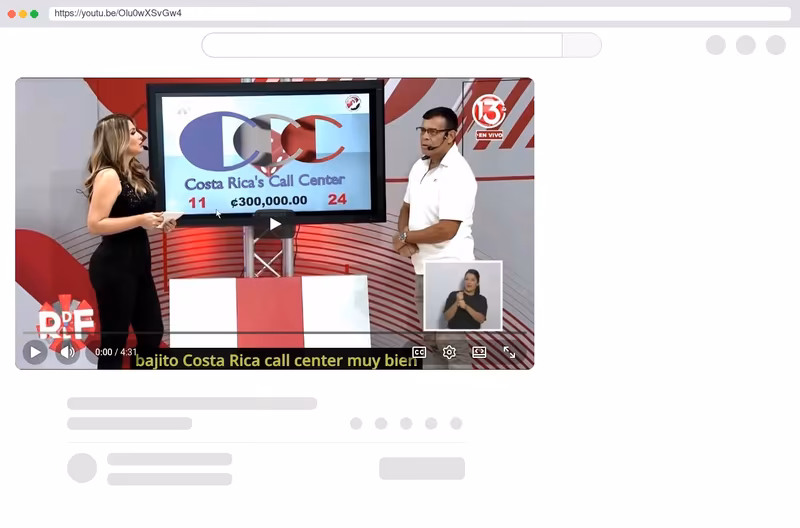The width and height of the screenshot is (800, 528).
Task: Click the subscribe button placeholder
Action: click(x=422, y=468)
